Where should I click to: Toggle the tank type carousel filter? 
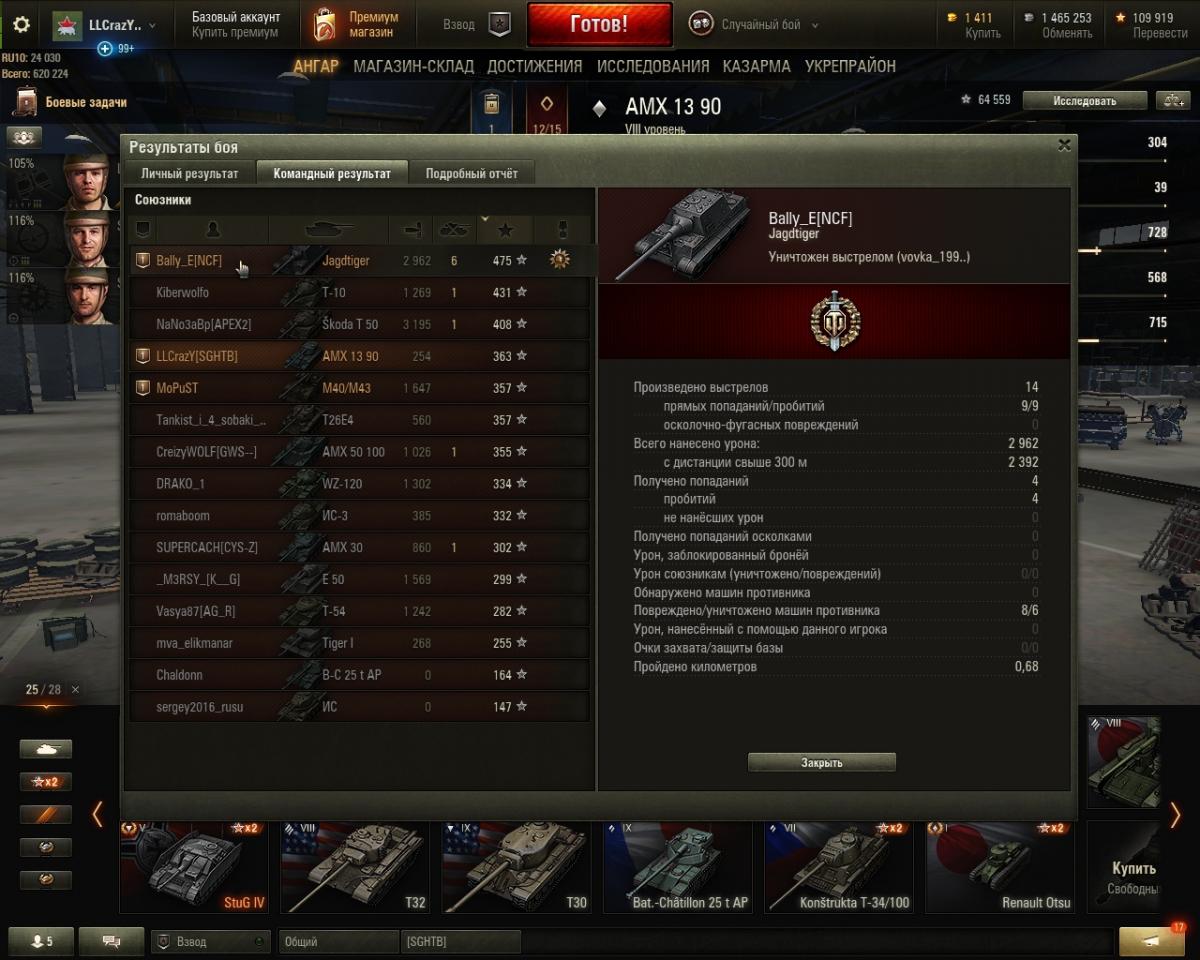coord(46,749)
